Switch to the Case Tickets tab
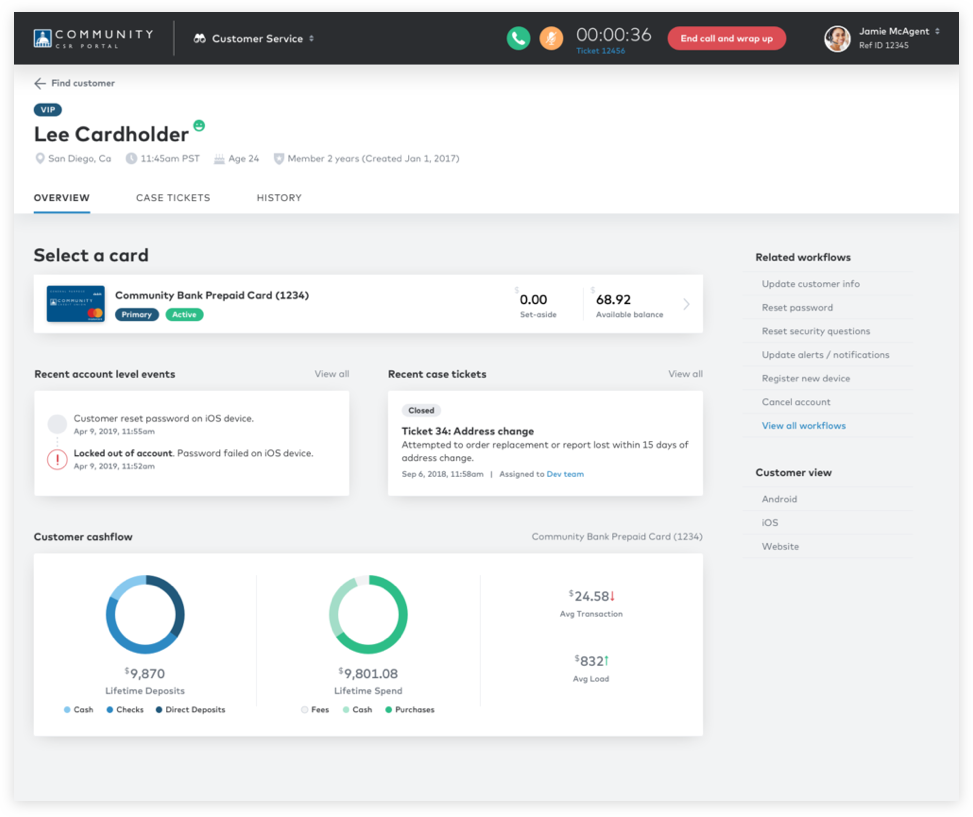 (x=173, y=198)
